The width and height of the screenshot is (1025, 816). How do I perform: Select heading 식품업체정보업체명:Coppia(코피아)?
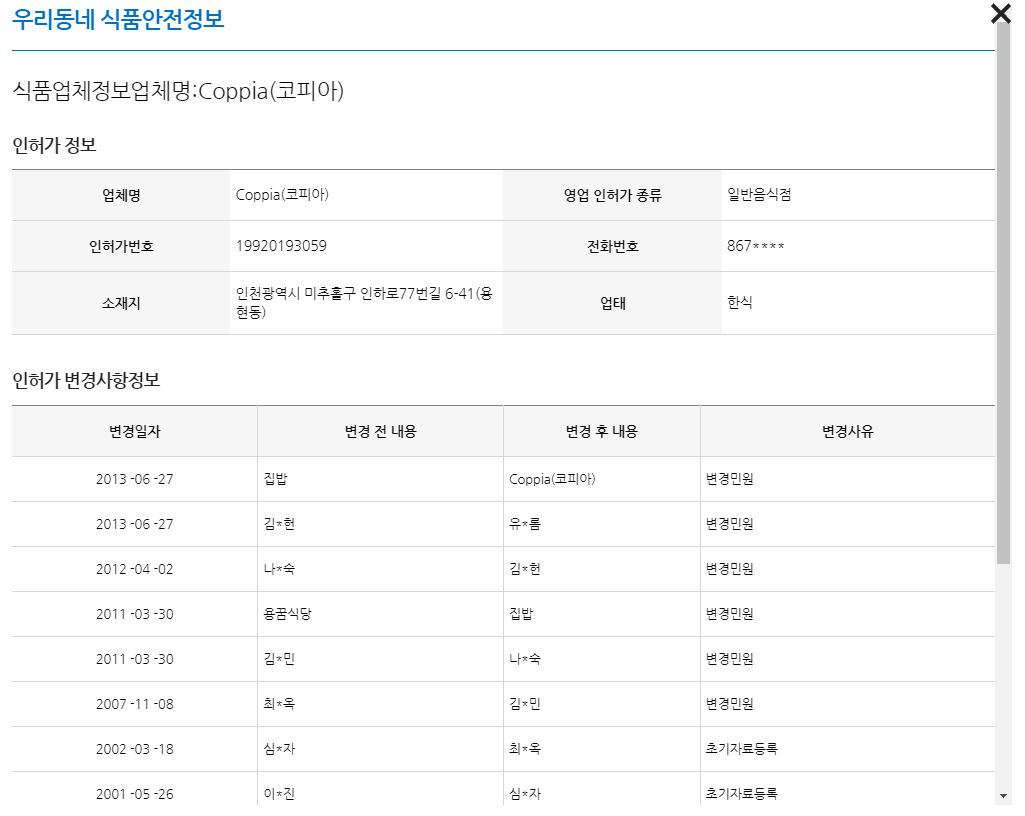point(178,90)
